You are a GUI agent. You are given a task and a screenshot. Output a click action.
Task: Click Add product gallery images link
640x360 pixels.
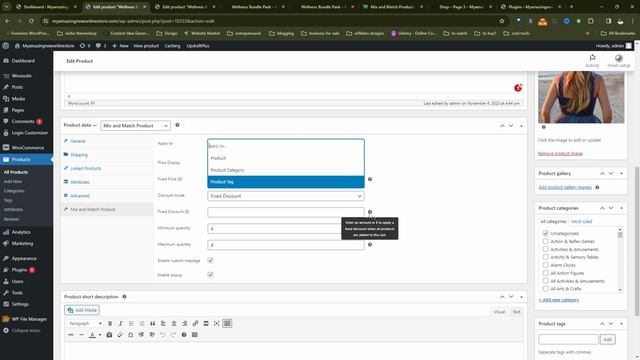point(565,187)
